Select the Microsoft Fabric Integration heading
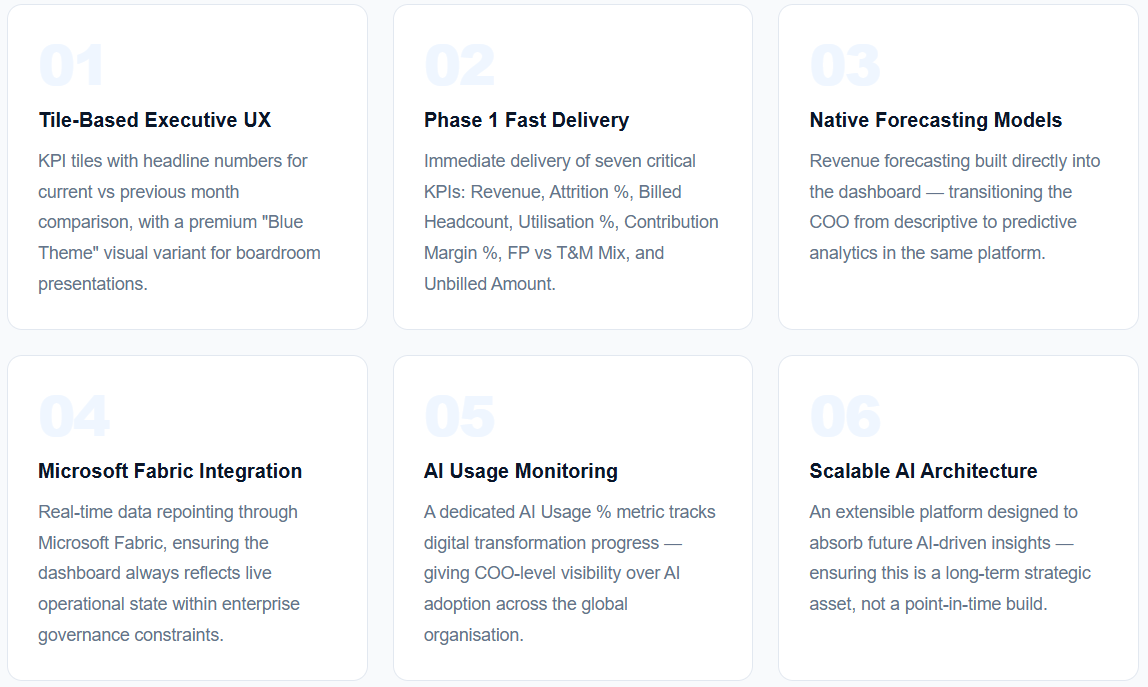This screenshot has width=1148, height=687. click(170, 471)
